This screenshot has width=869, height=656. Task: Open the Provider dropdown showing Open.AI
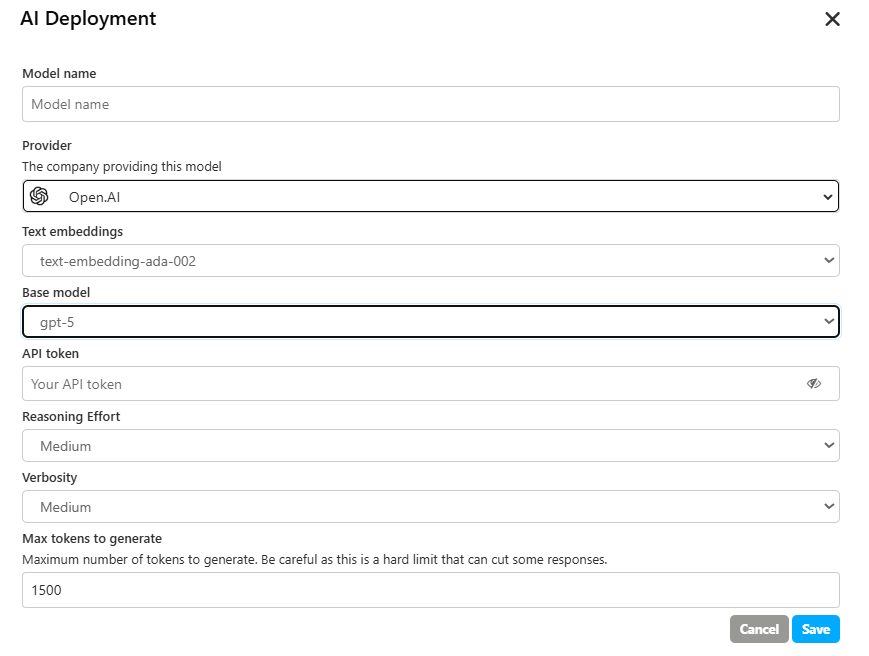(x=431, y=196)
